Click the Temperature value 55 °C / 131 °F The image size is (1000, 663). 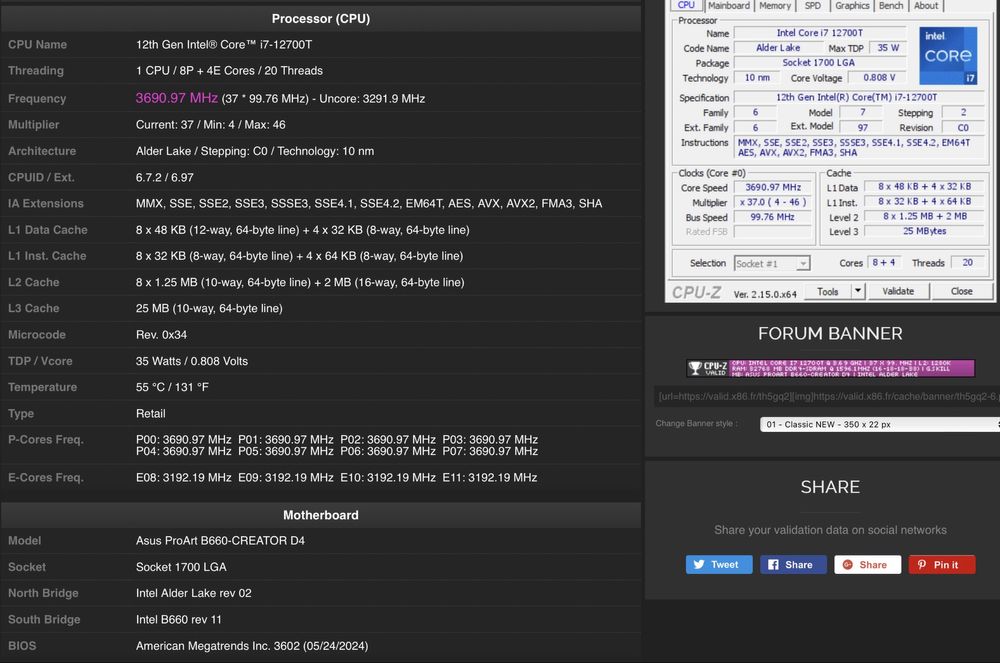click(172, 388)
